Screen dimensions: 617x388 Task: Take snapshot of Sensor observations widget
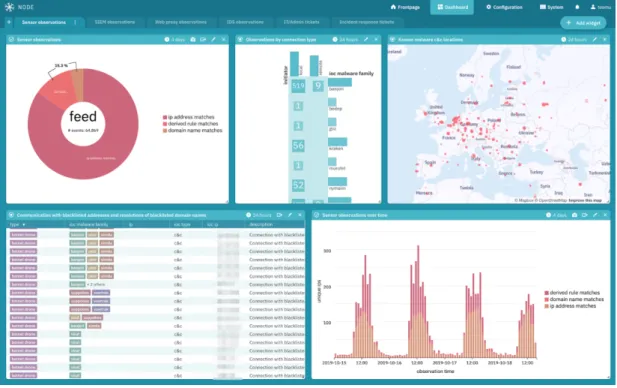pos(193,39)
